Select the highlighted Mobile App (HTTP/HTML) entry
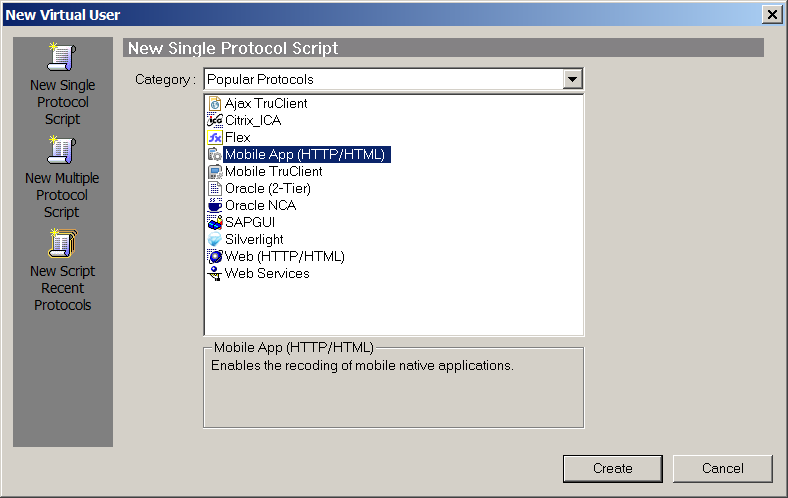The width and height of the screenshot is (788, 498). [x=307, y=155]
